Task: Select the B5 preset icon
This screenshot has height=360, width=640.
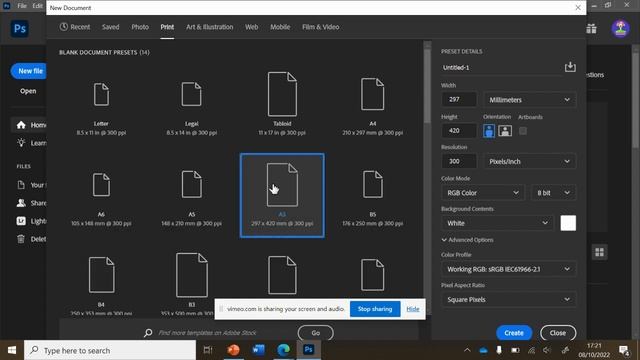Action: [x=372, y=184]
